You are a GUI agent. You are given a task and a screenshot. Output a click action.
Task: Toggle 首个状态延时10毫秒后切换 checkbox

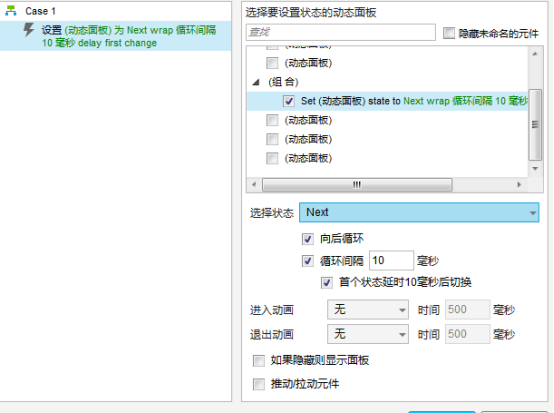327,283
